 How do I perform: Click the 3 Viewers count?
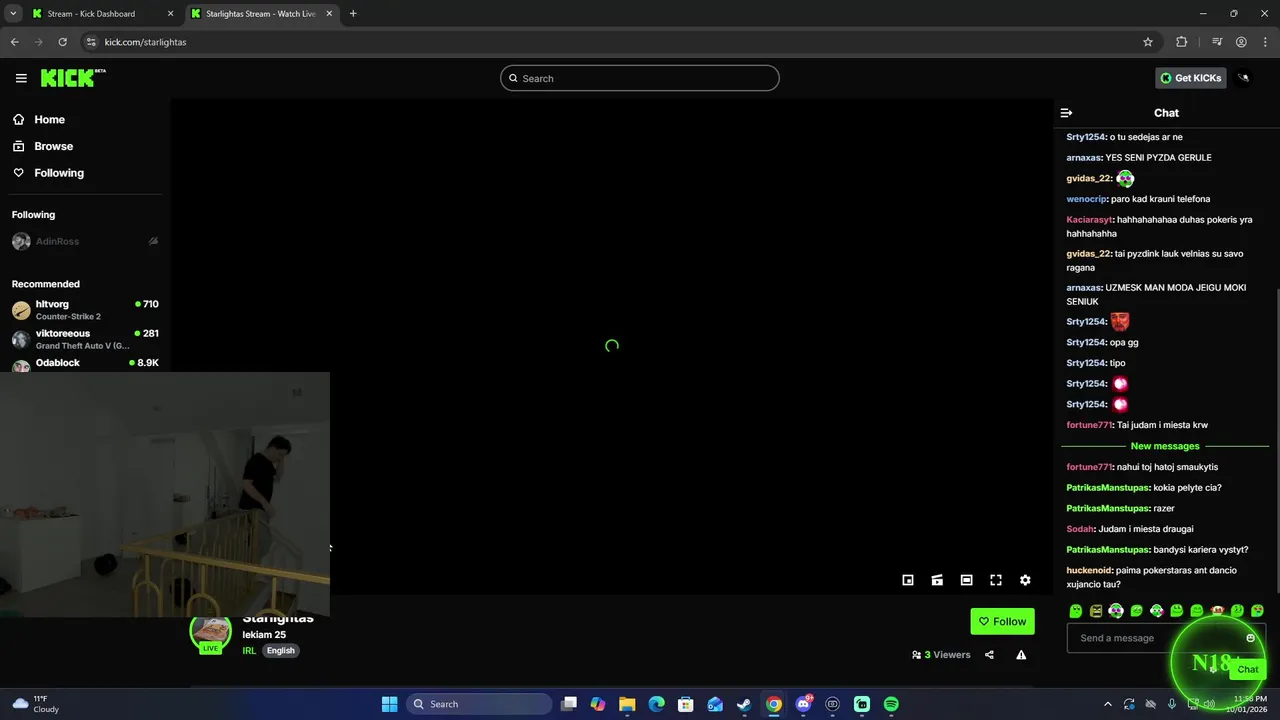click(941, 655)
